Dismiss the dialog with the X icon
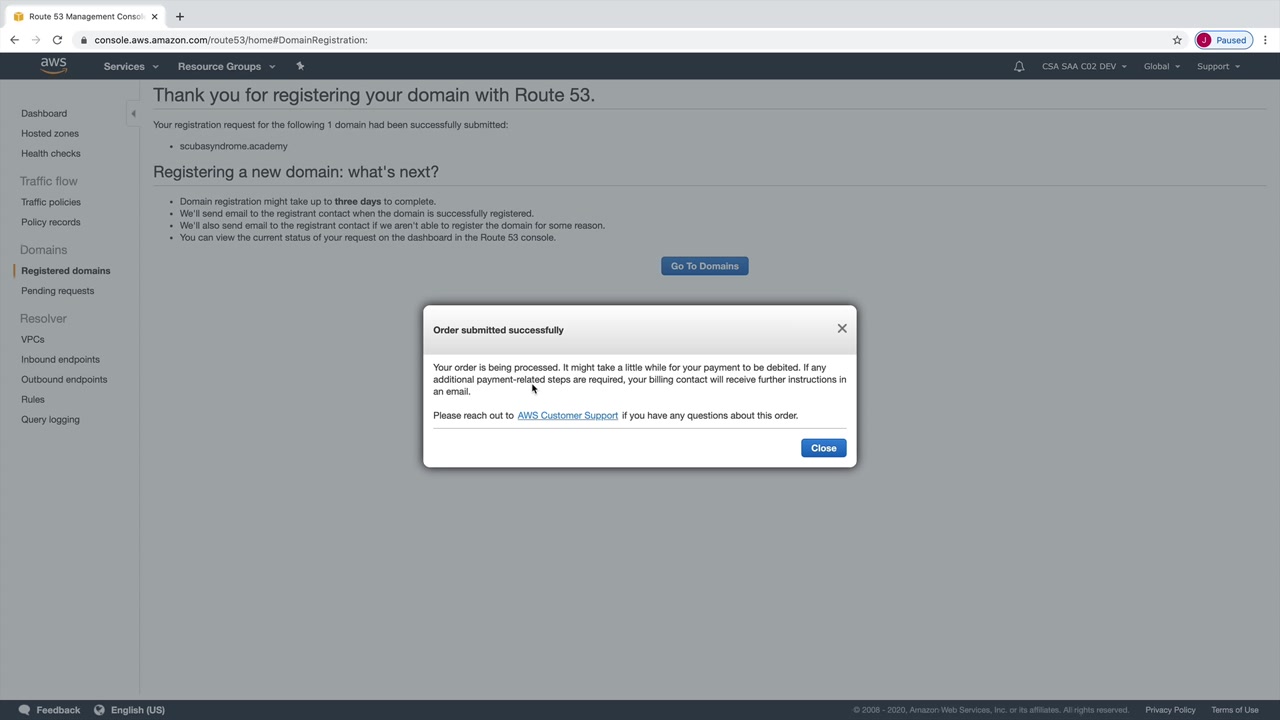This screenshot has height=720, width=1280. [842, 329]
